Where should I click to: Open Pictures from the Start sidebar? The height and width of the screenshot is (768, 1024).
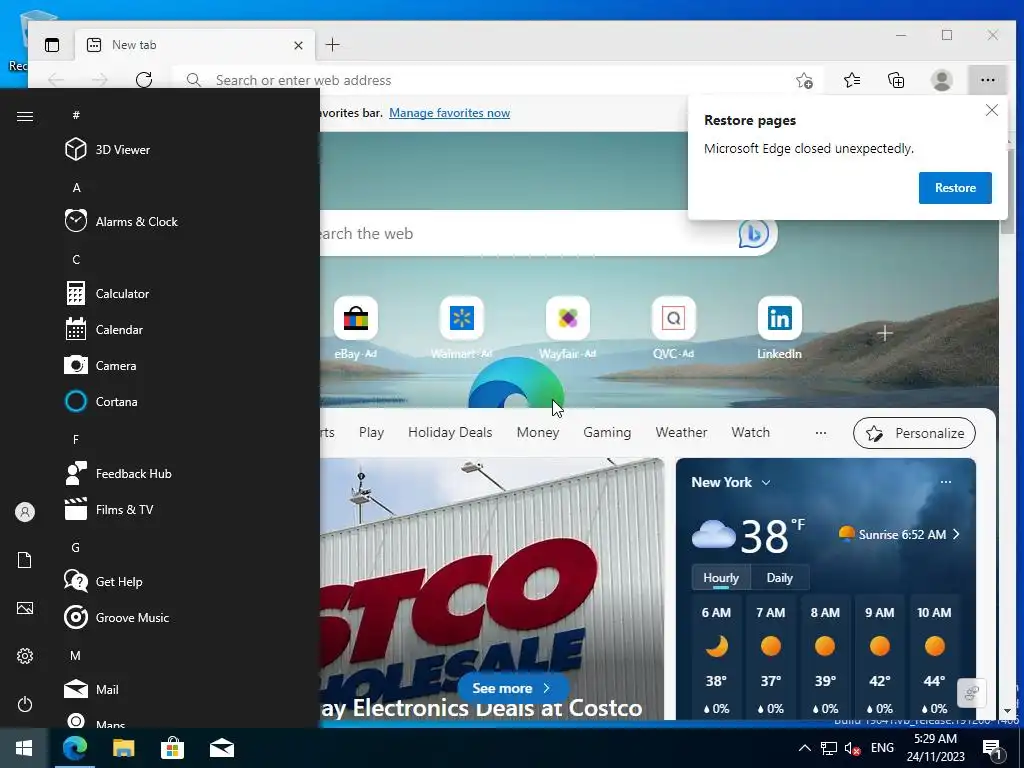point(25,608)
